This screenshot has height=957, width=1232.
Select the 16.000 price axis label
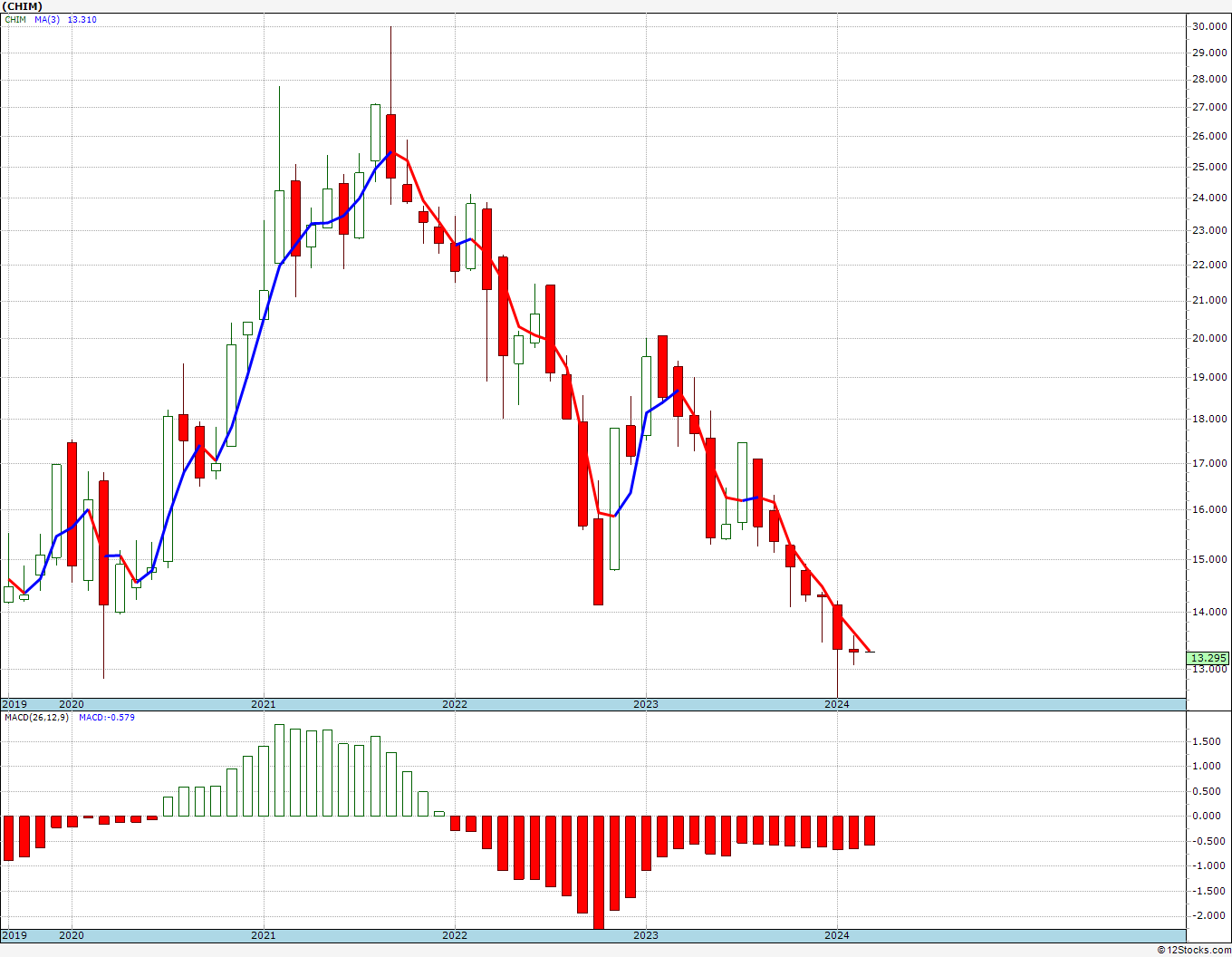[x=1210, y=509]
